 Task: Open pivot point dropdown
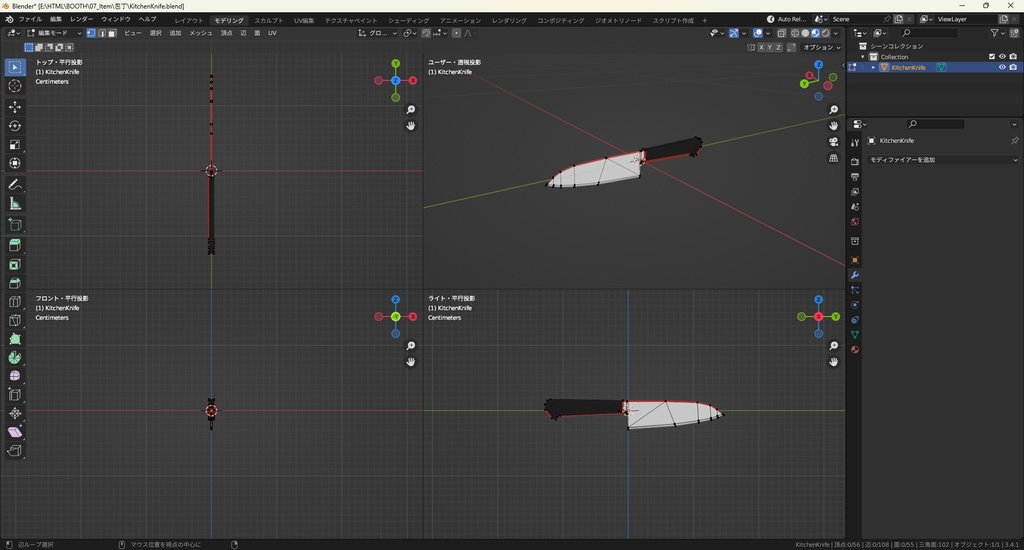pos(409,33)
